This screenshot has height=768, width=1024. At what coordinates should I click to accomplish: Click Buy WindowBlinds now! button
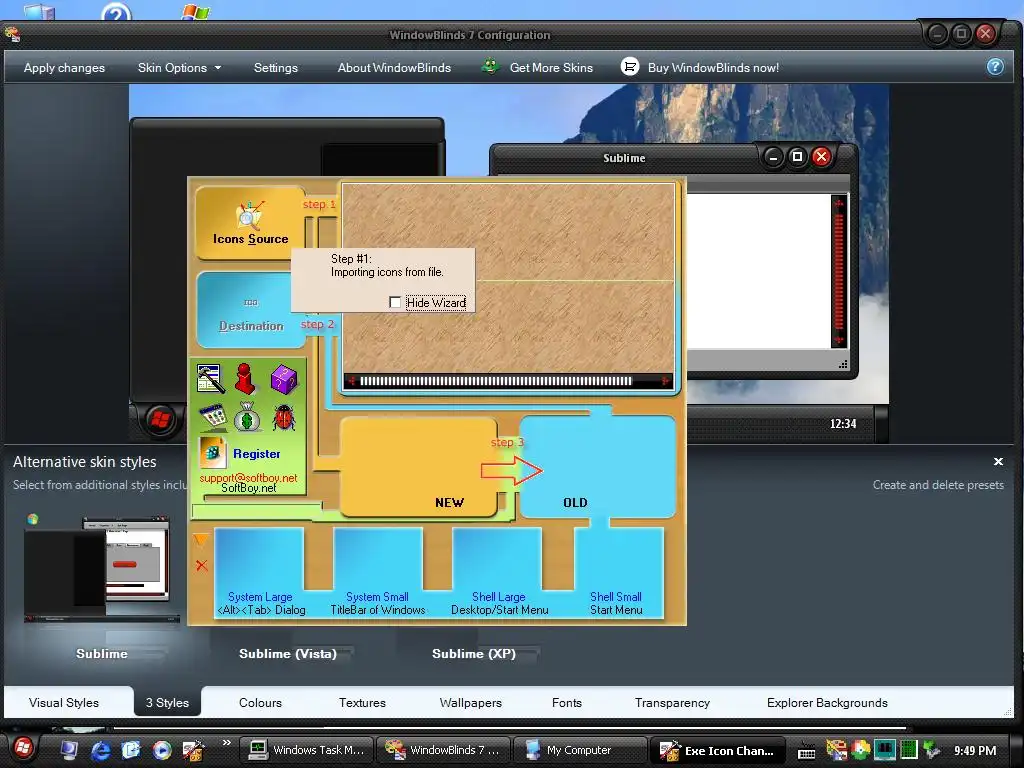click(699, 67)
